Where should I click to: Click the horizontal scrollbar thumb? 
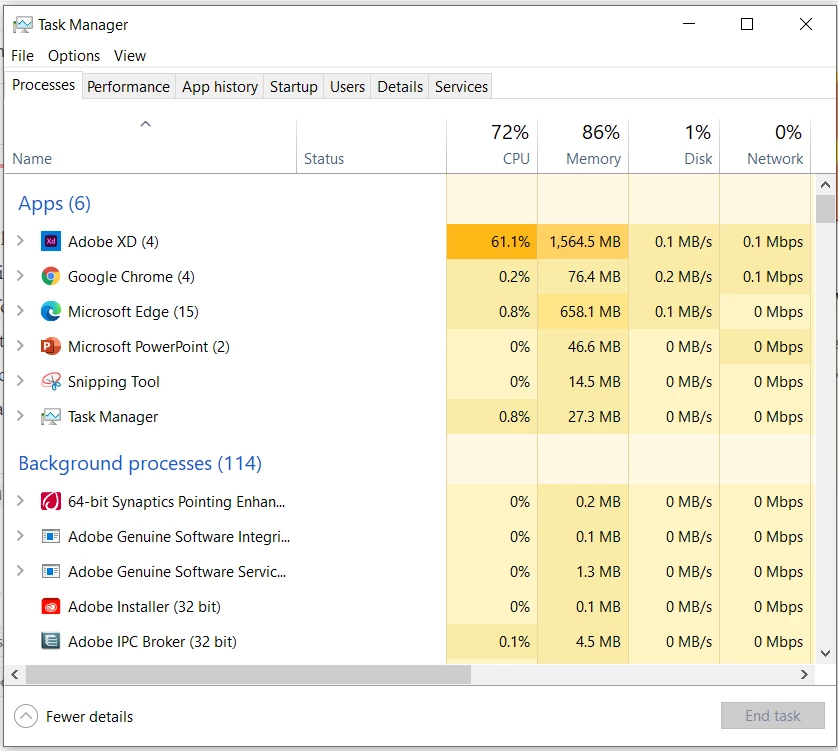coord(249,675)
